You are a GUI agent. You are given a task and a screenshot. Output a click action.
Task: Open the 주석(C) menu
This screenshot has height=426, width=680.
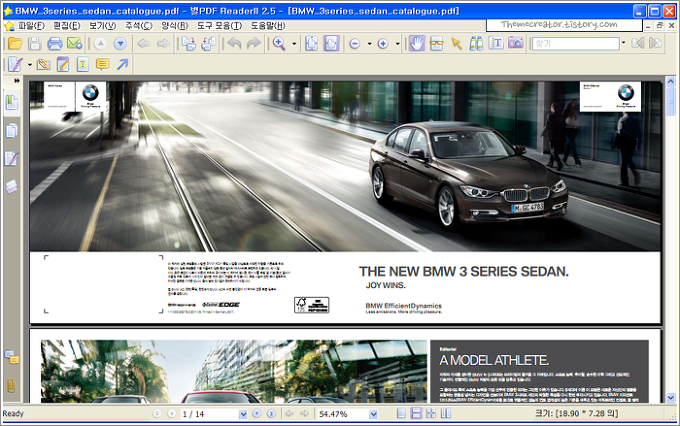coord(138,26)
